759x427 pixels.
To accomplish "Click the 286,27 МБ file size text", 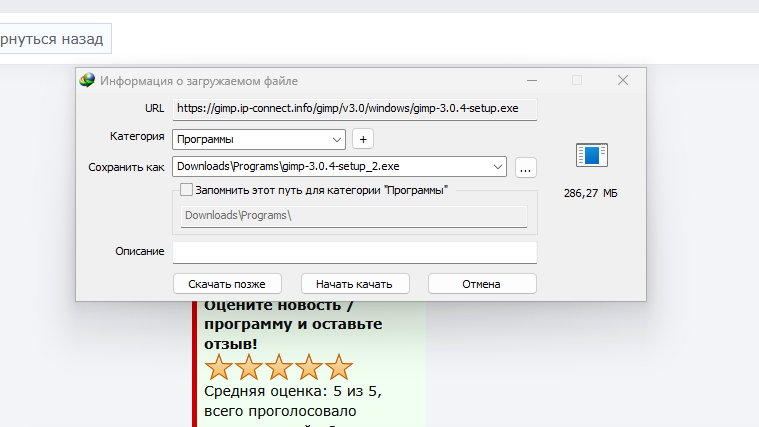I will click(x=591, y=193).
